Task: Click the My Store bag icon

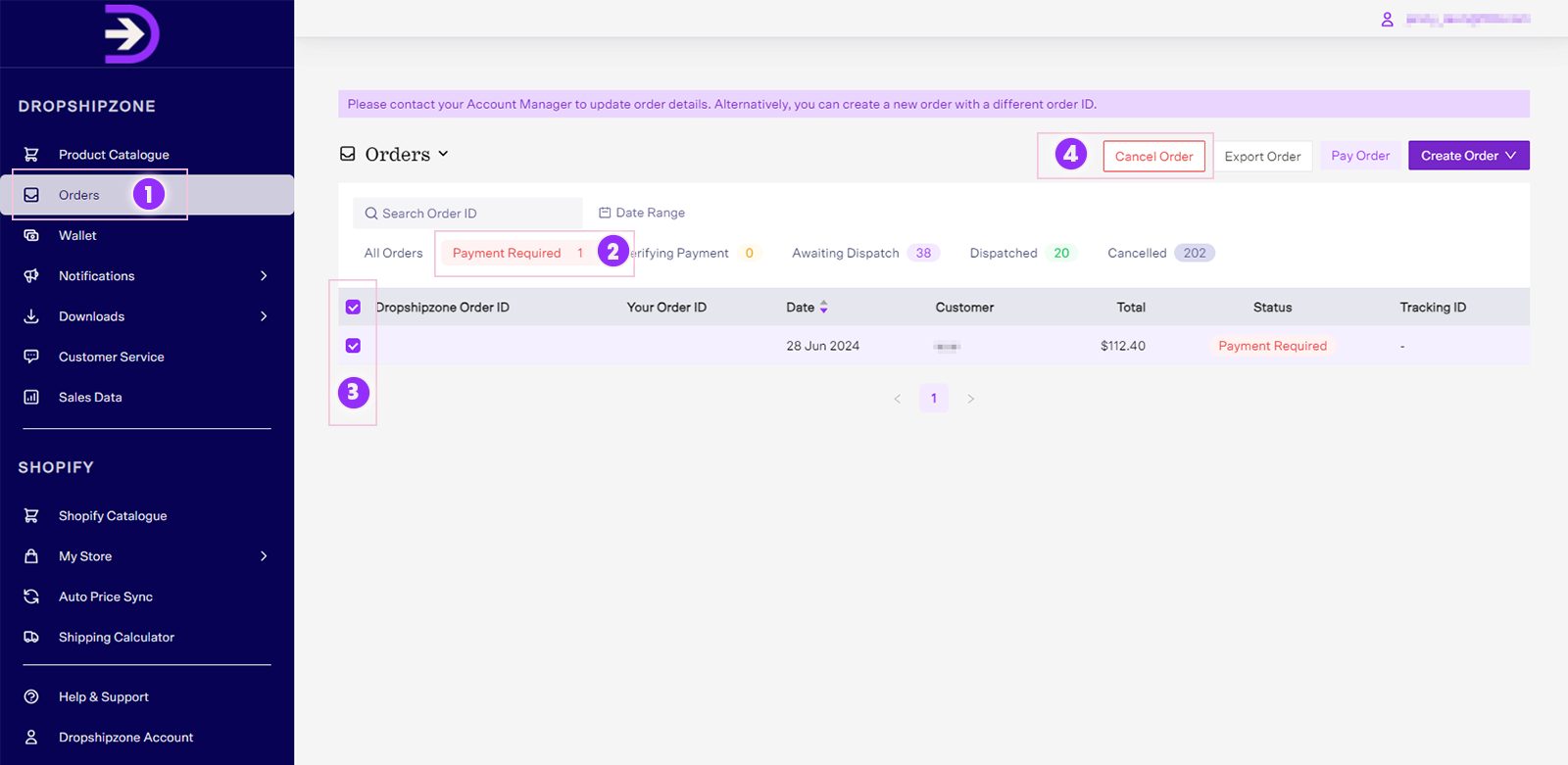Action: click(x=31, y=556)
